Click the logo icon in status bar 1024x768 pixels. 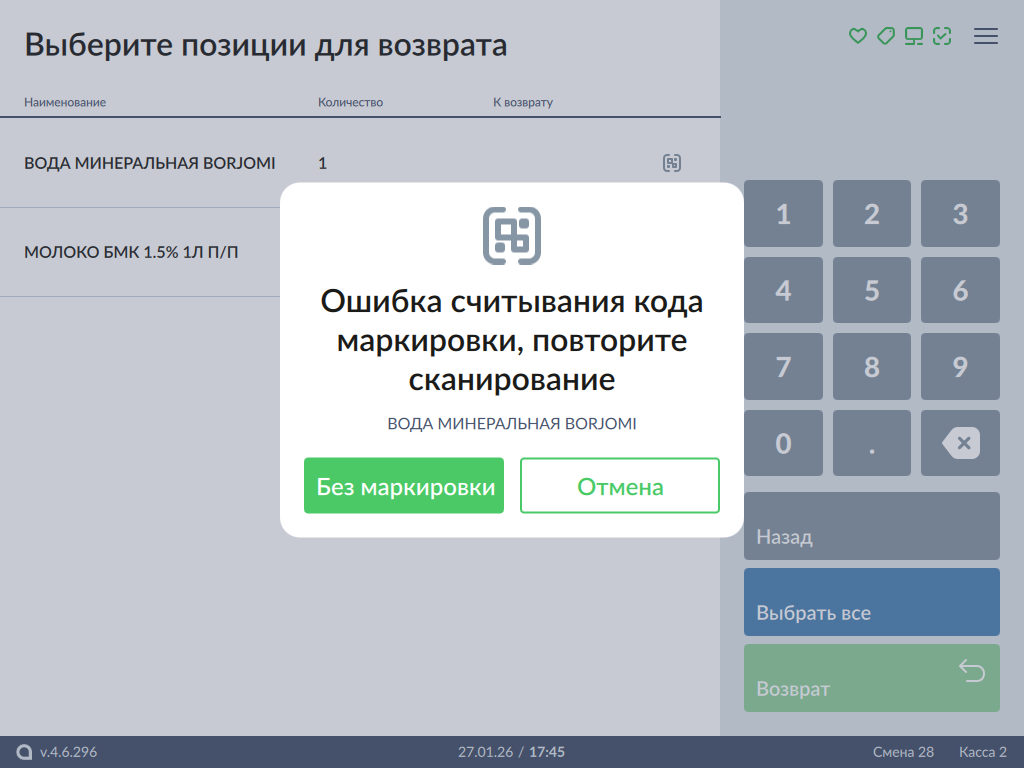click(25, 752)
